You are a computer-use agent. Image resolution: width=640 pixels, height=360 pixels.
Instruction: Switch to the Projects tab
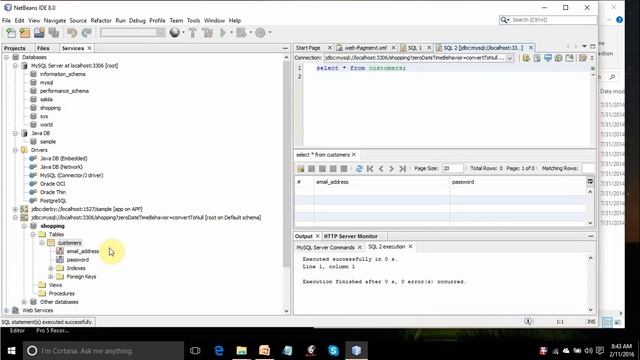point(15,48)
